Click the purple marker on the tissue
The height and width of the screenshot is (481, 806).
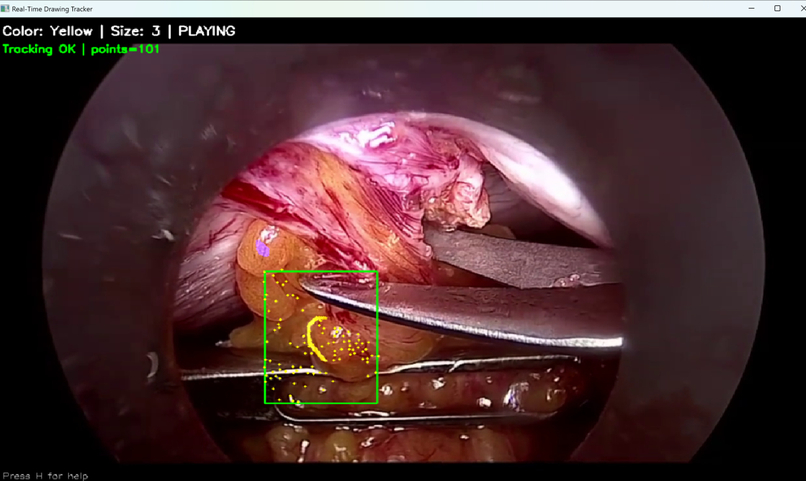click(x=262, y=249)
